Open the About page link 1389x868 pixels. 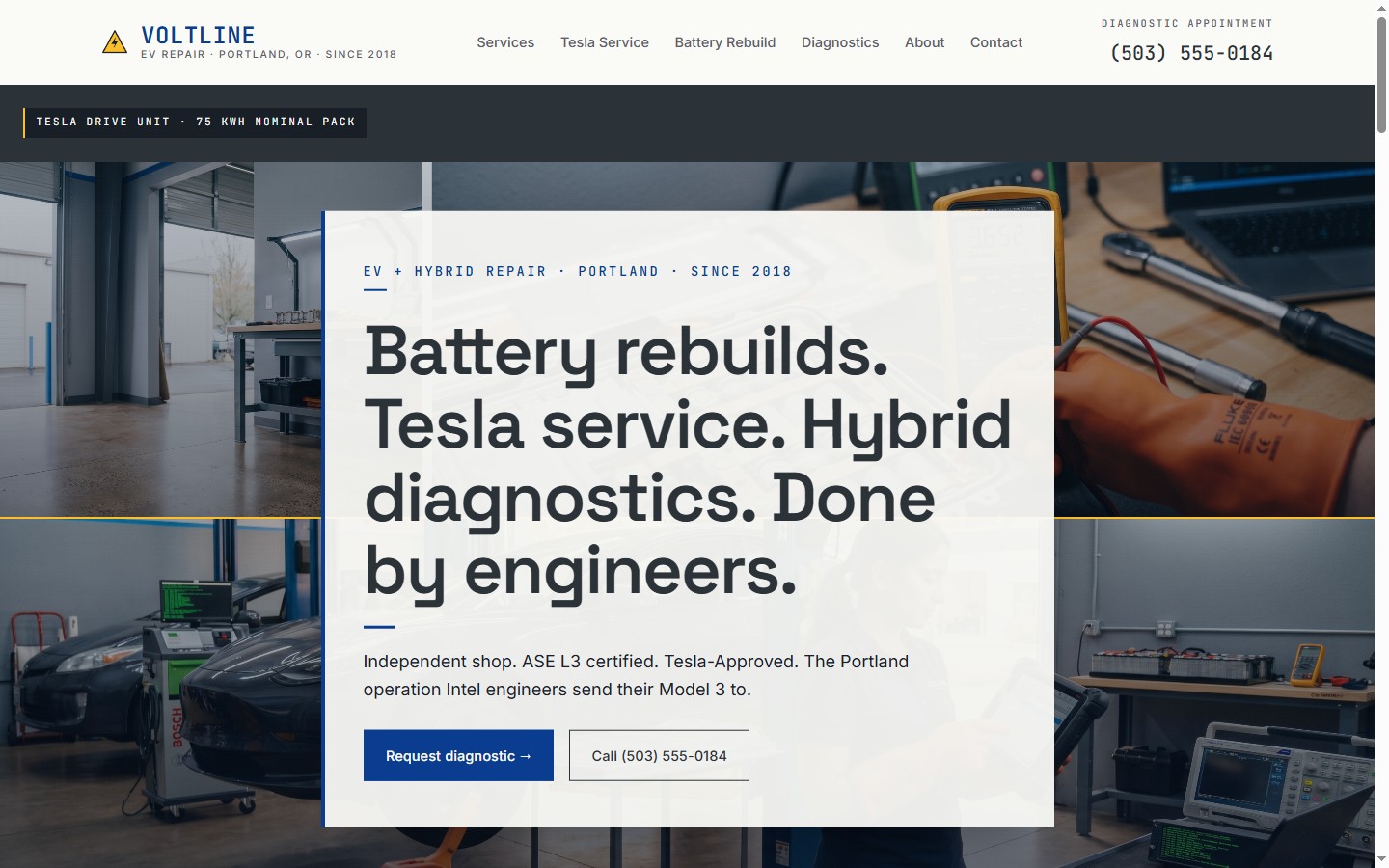pos(924,42)
